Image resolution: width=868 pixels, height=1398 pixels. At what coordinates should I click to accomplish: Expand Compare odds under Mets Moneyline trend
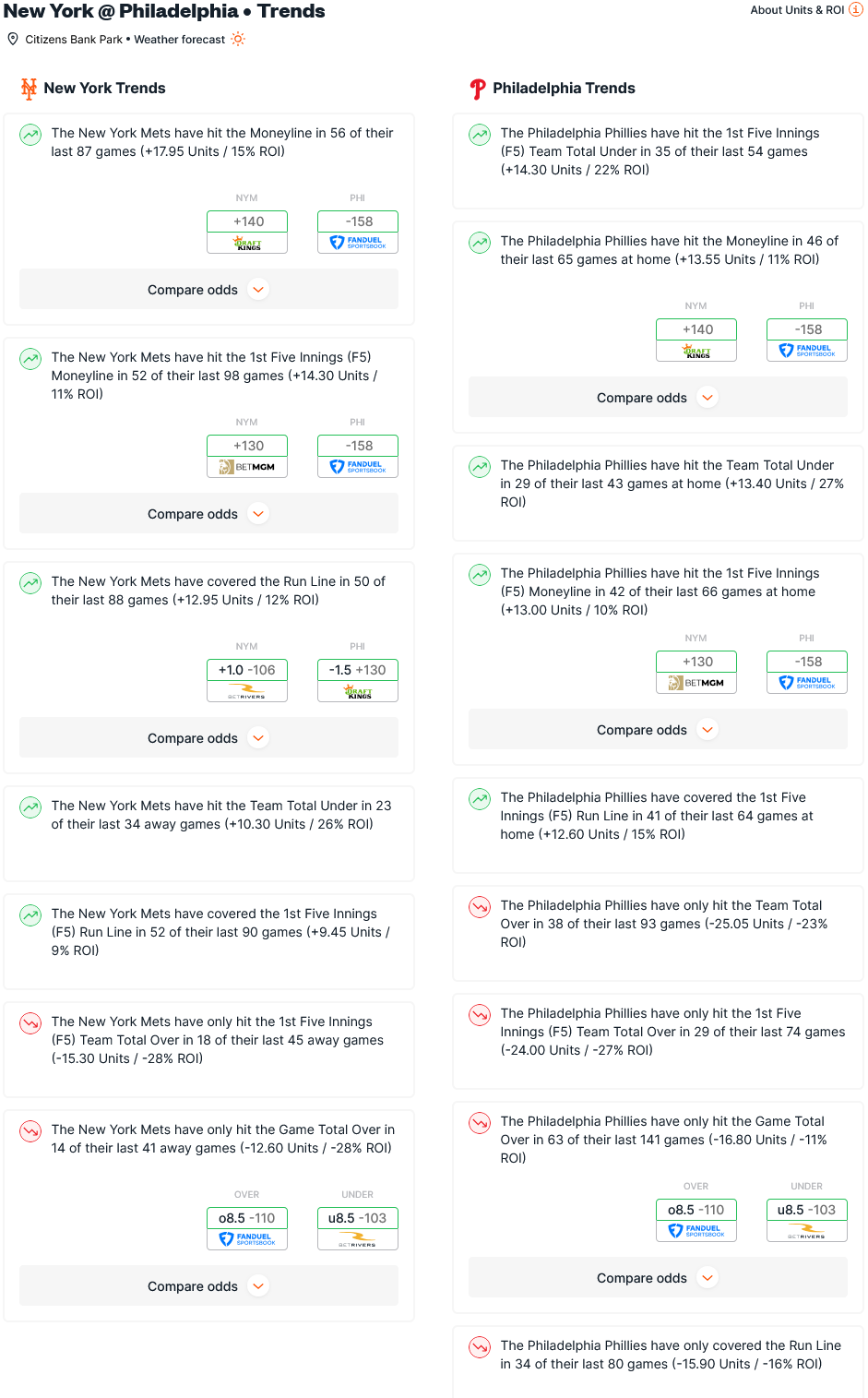(x=208, y=289)
